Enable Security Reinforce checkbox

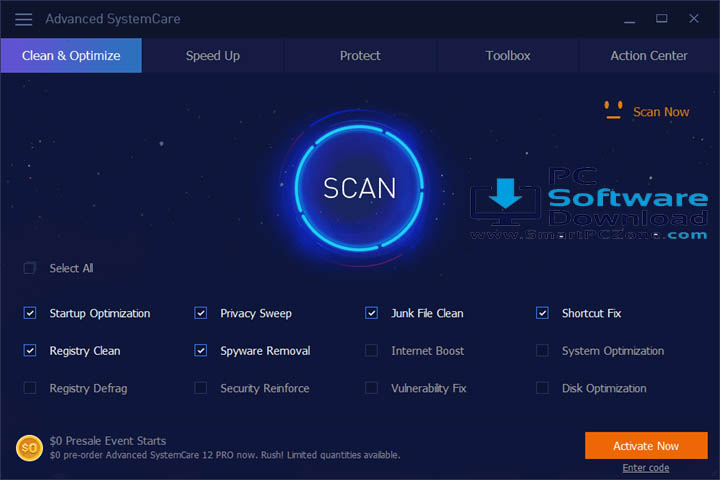[201, 388]
